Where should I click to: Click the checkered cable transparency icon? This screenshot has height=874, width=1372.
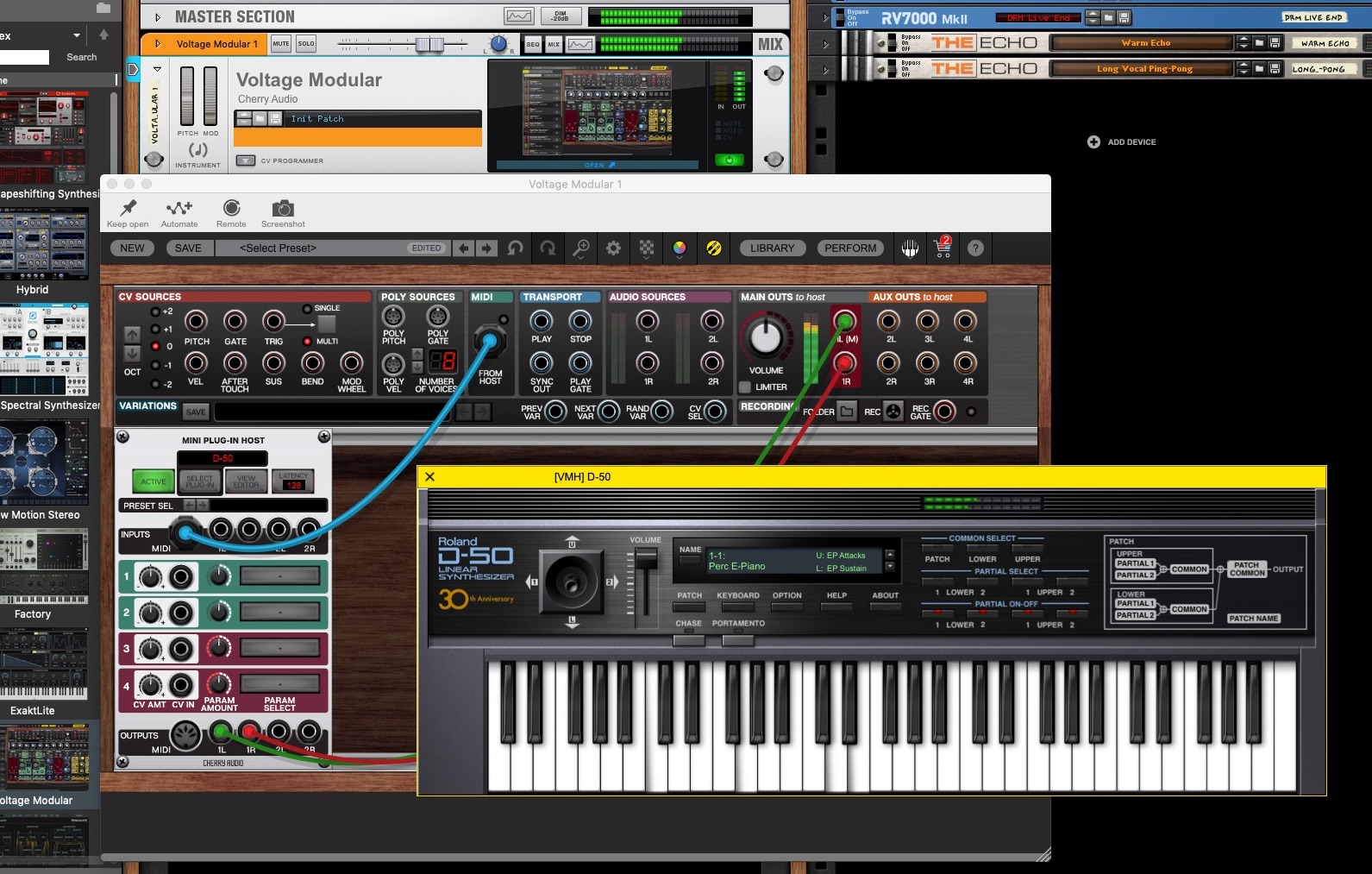point(646,248)
